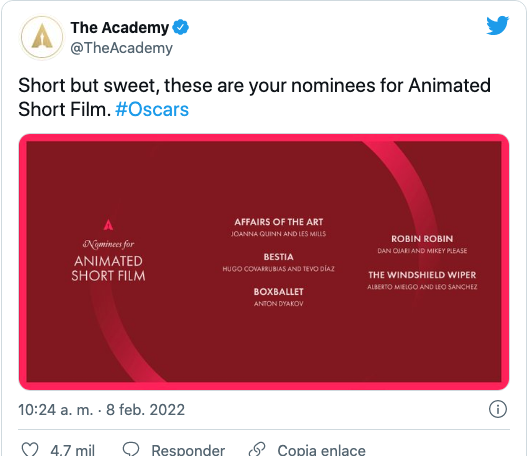Open The Academy display name
The height and width of the screenshot is (456, 528).
(120, 28)
